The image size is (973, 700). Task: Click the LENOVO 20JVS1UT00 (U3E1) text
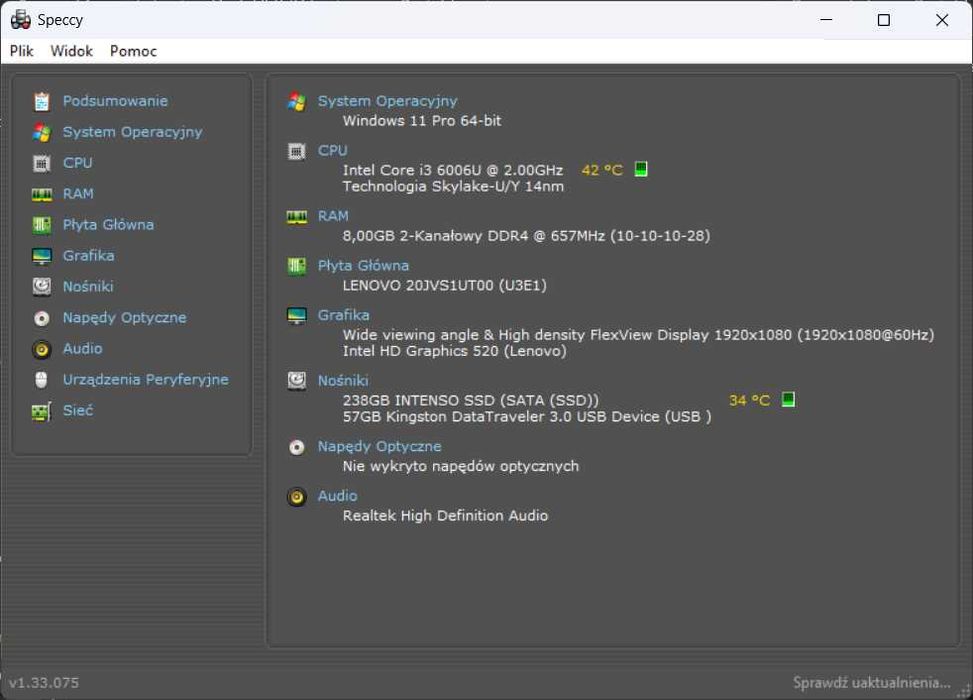[x=445, y=285]
